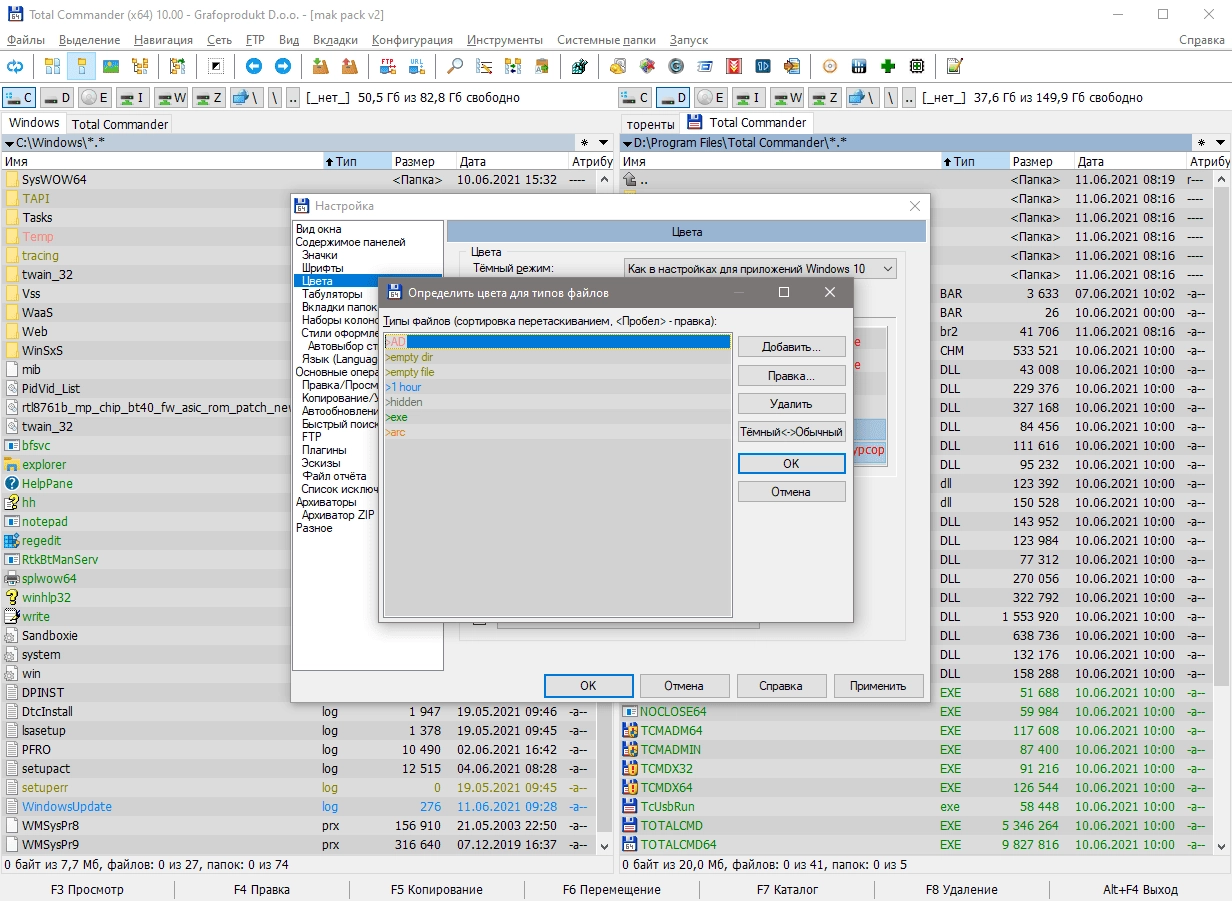Click the invert selection icon

216,66
